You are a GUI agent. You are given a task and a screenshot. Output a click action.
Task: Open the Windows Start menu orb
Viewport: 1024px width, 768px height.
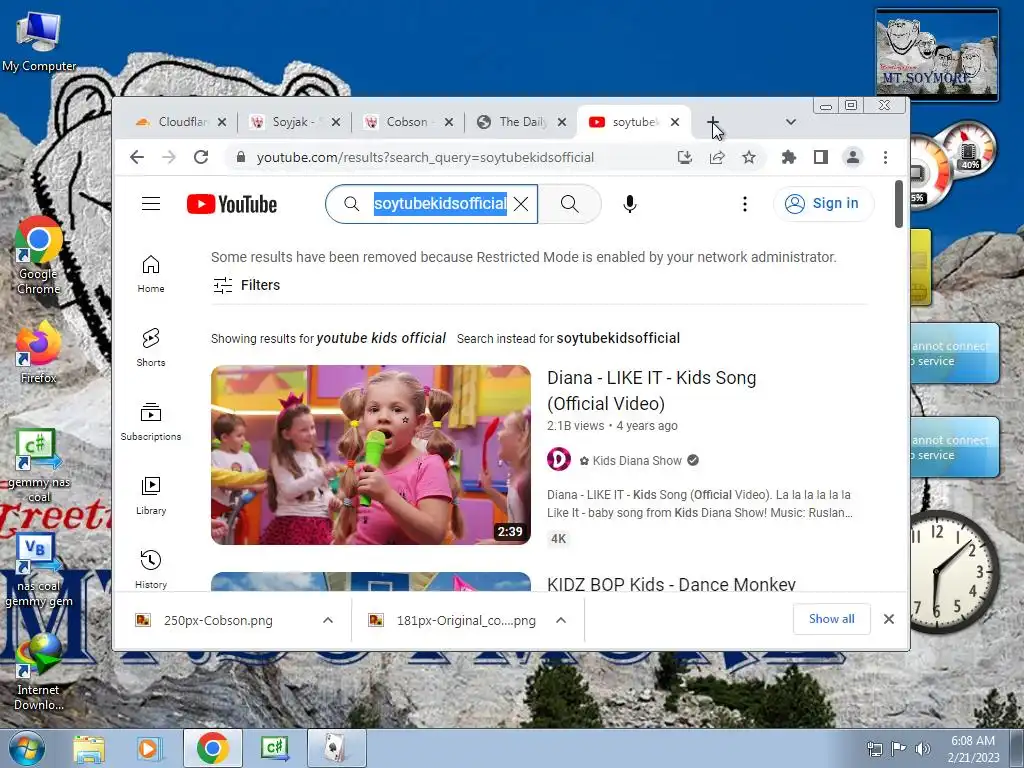coord(26,748)
